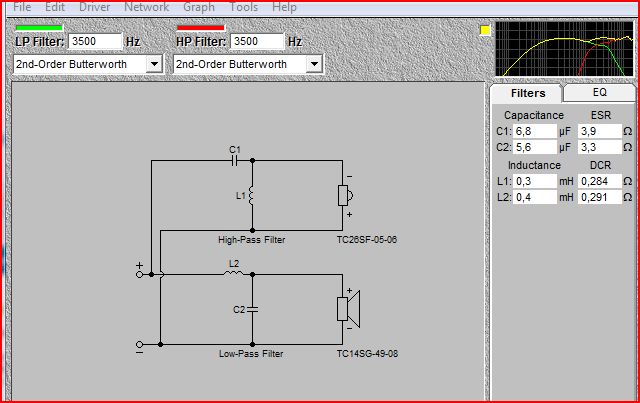Click the Inductance heading
Screen dimensions: 640x403
coord(534,165)
